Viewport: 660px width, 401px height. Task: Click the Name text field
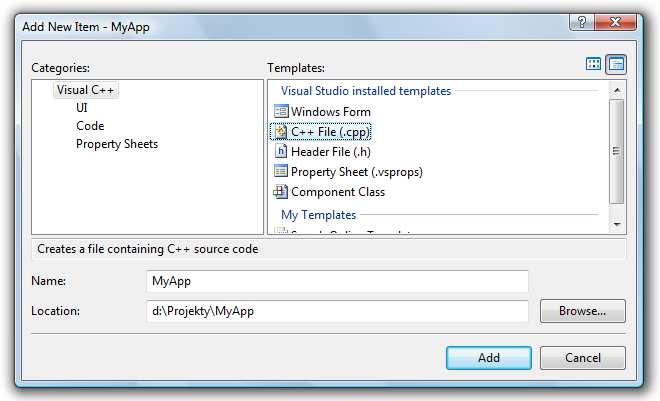pos(338,281)
